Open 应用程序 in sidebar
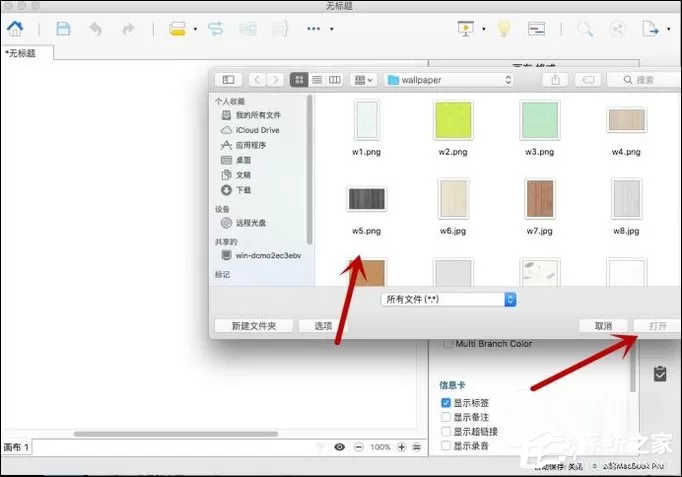This screenshot has height=477, width=682. click(x=244, y=145)
